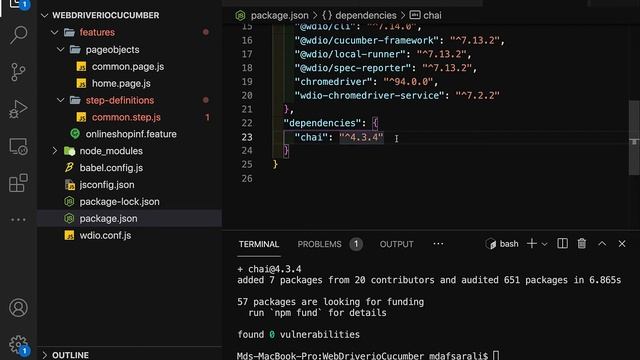Screen dimensions: 640x360
Task: Click line number 23 in the gutter
Action: click(247, 137)
